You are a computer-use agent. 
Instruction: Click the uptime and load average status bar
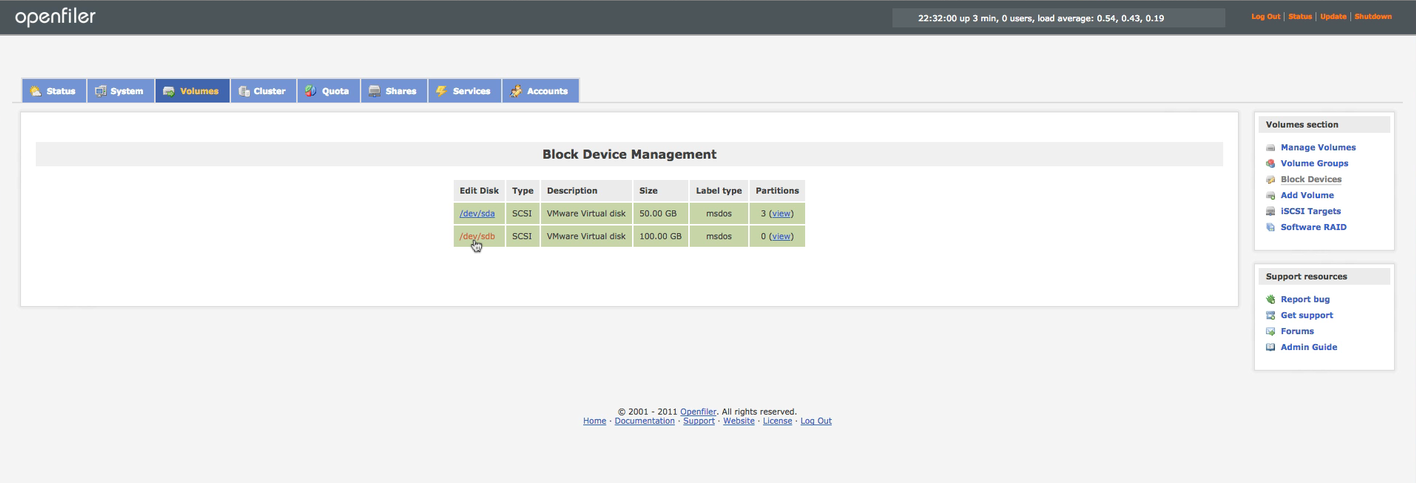pos(1058,18)
